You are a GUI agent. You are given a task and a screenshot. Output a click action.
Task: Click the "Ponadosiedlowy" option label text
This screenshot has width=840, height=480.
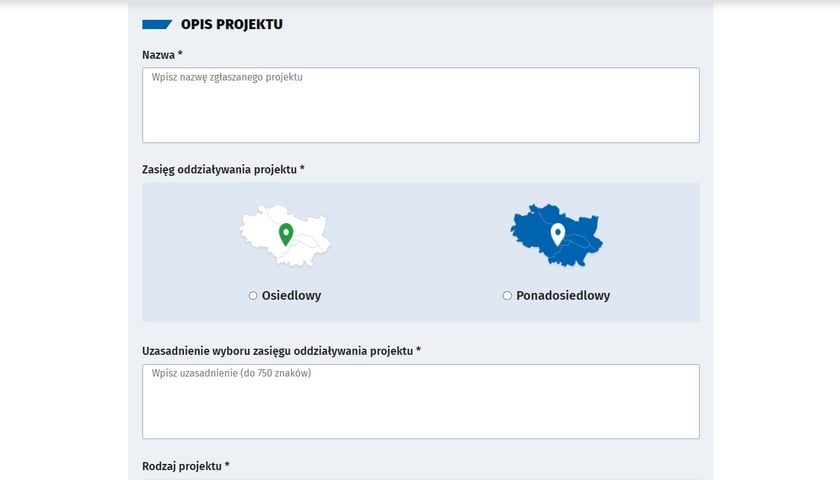(563, 296)
